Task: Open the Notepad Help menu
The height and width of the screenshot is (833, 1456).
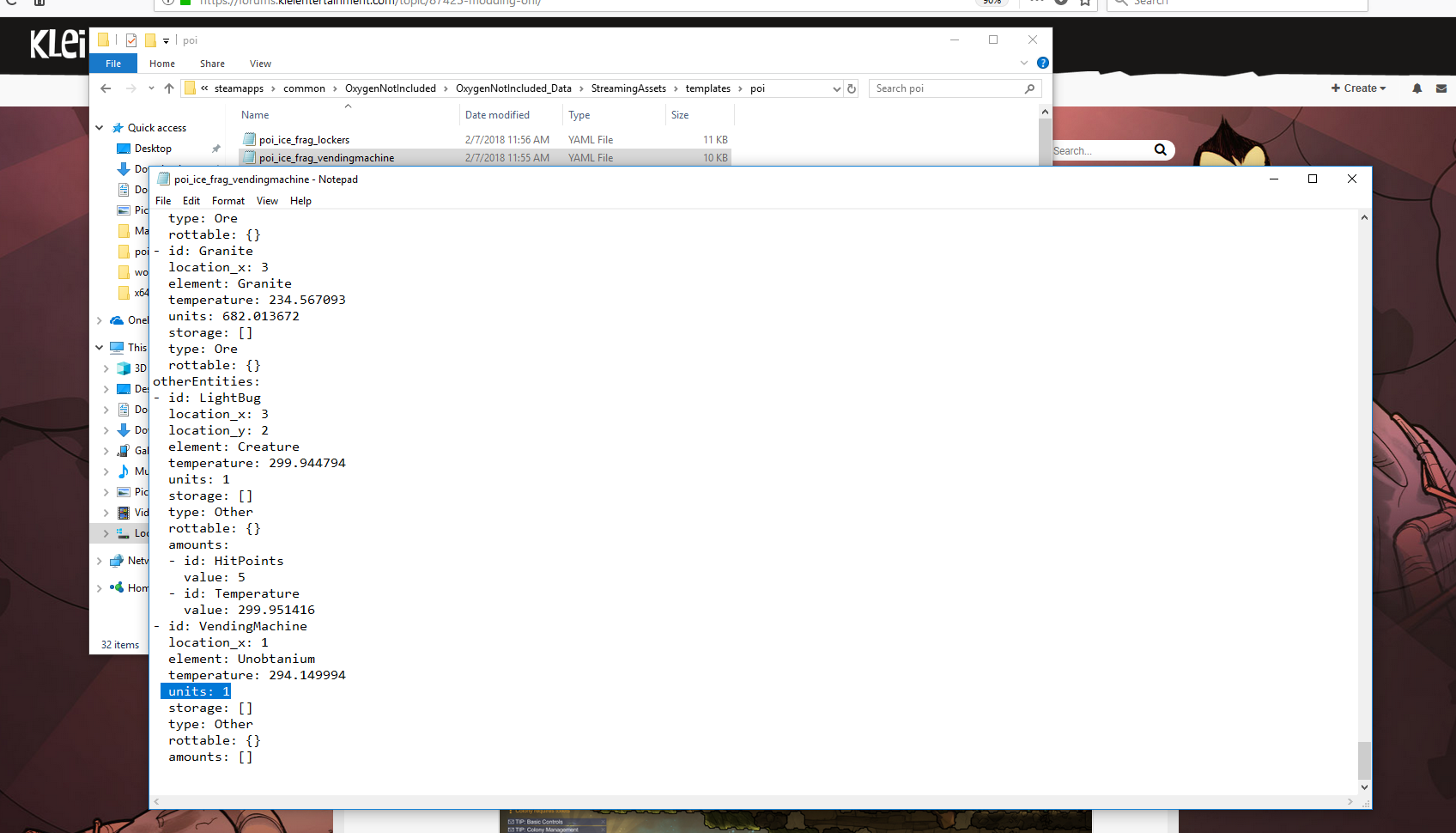Action: [300, 201]
